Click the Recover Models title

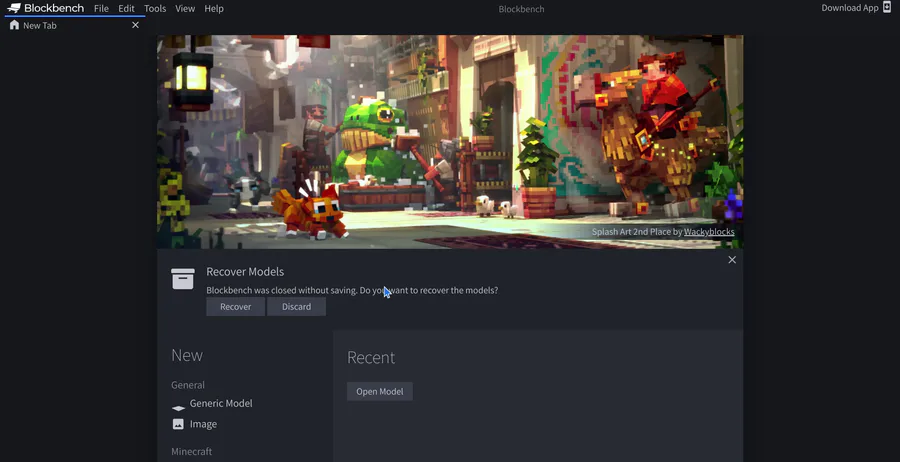(x=245, y=271)
